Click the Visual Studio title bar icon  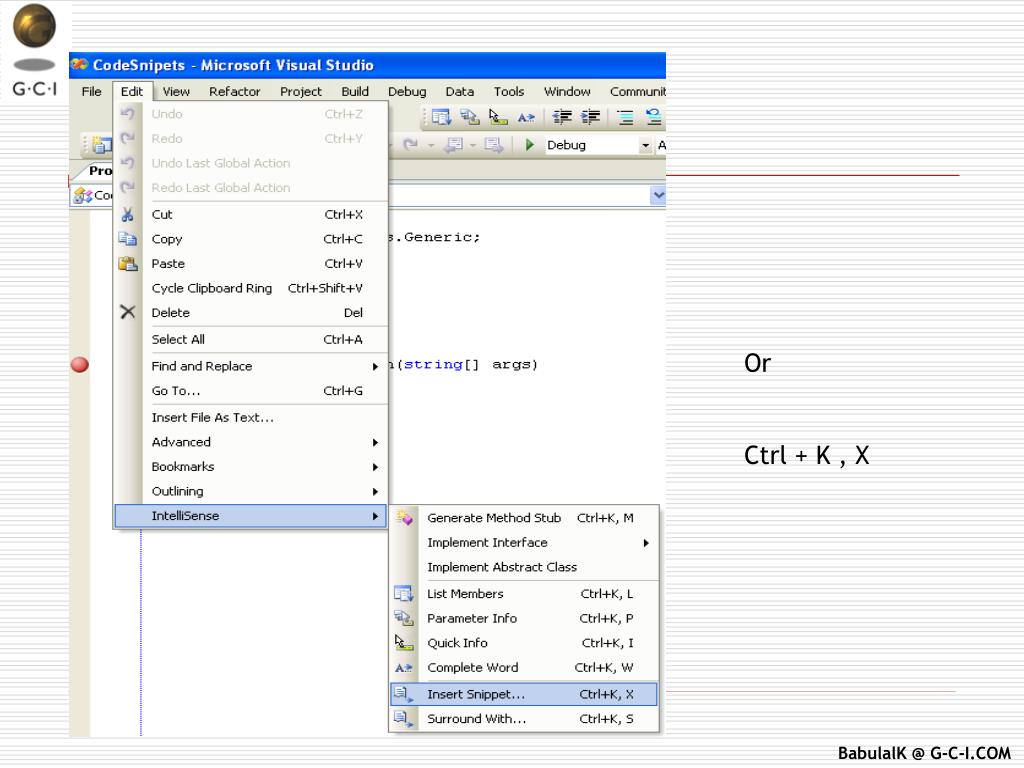[x=80, y=64]
